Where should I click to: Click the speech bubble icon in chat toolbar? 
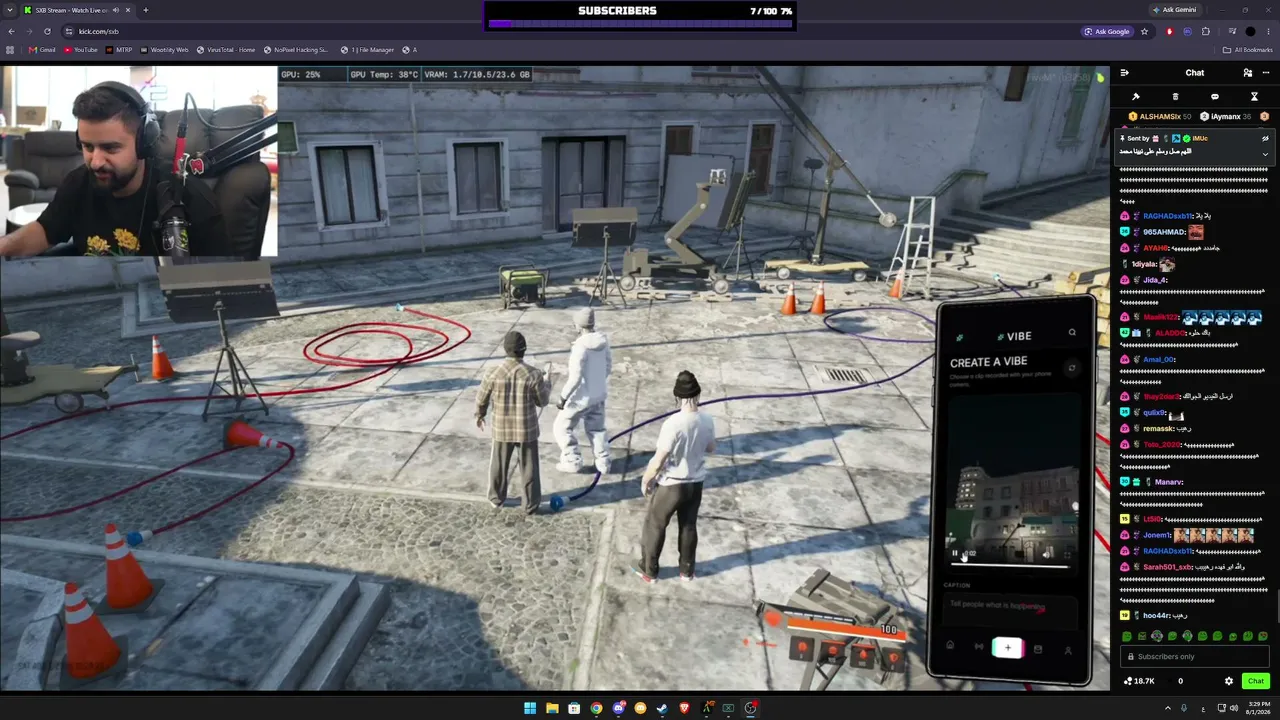(x=1215, y=97)
